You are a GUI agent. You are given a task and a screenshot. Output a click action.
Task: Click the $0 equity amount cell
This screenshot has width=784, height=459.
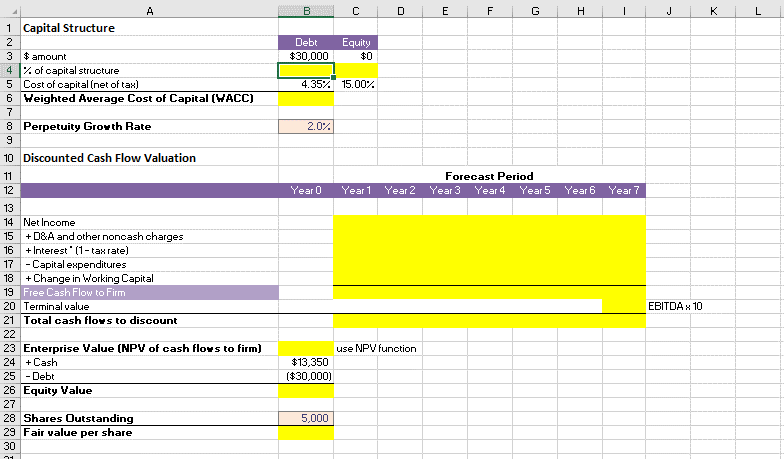coord(356,56)
